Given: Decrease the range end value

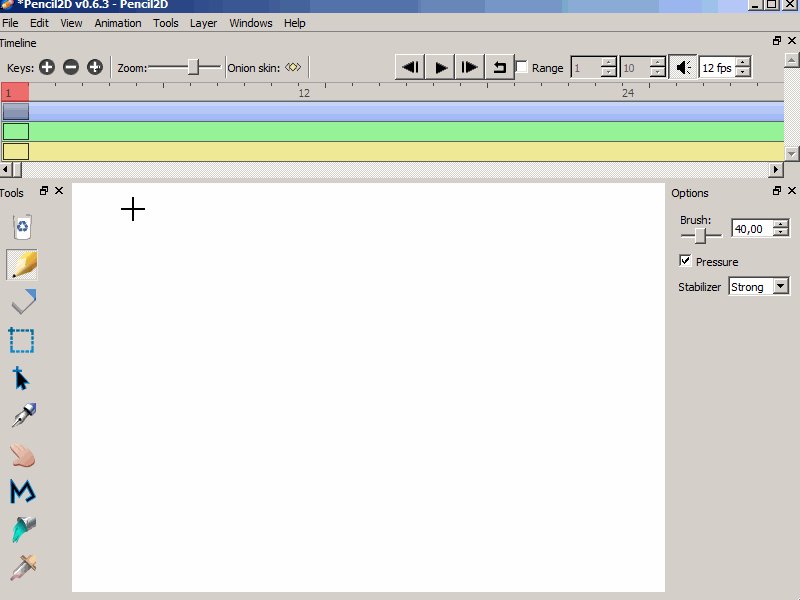Looking at the screenshot, I should (x=658, y=72).
